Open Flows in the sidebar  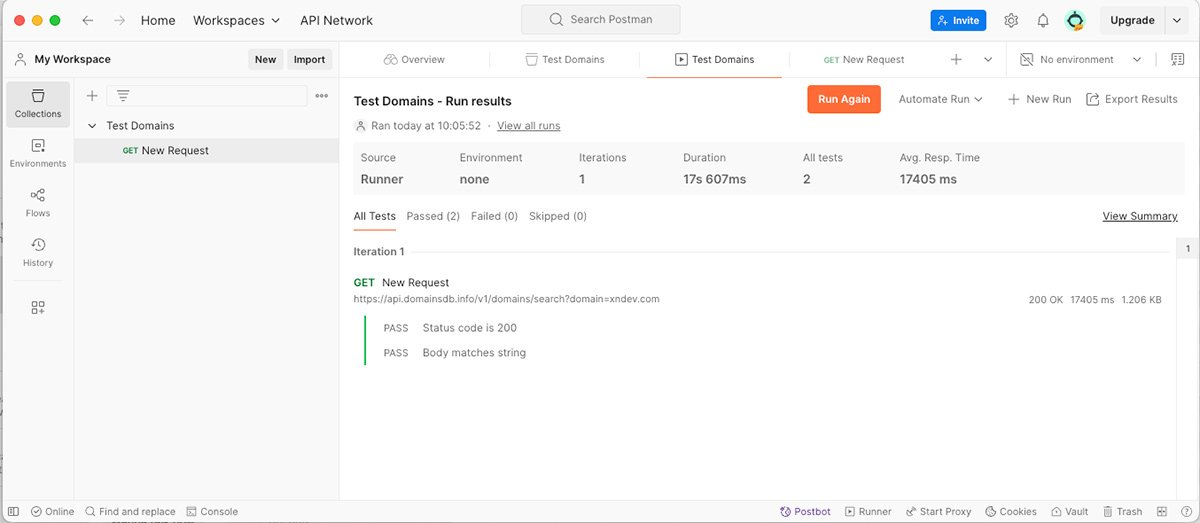tap(38, 202)
